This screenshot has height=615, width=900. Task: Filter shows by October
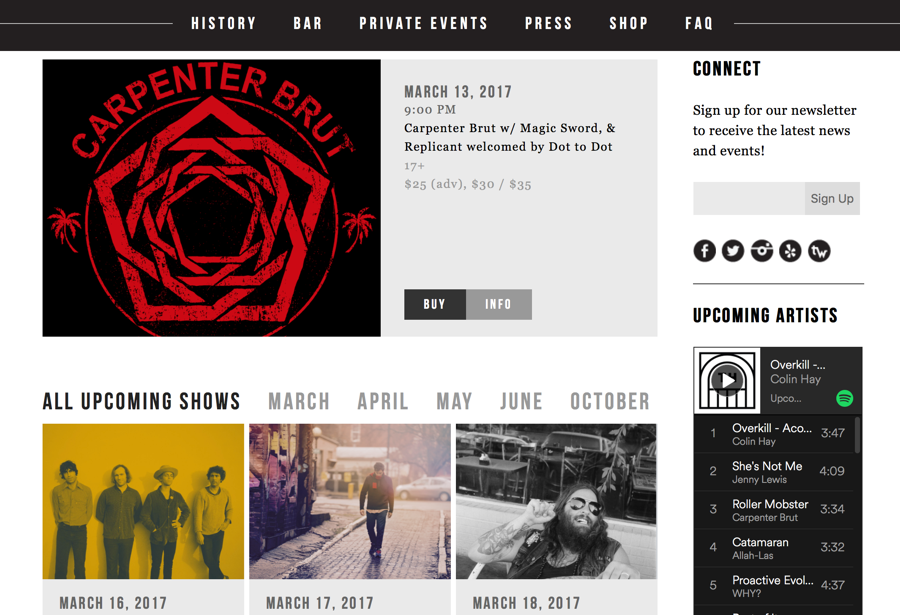point(610,401)
